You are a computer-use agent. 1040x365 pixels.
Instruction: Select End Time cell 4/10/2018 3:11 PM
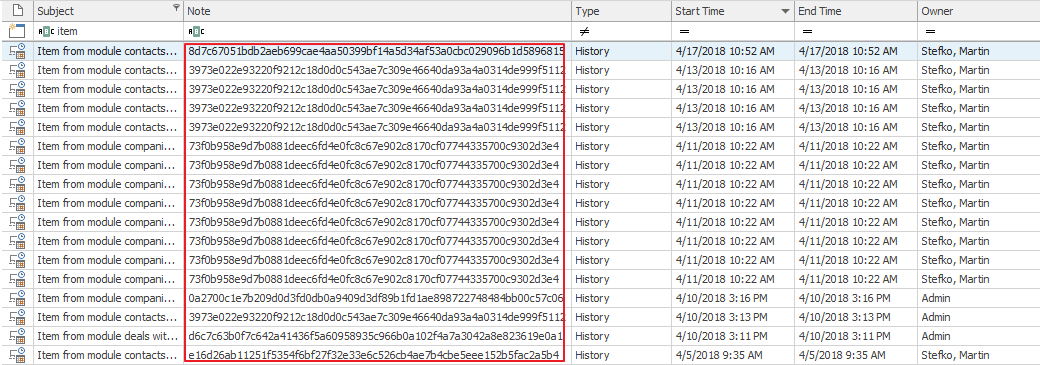(x=856, y=336)
